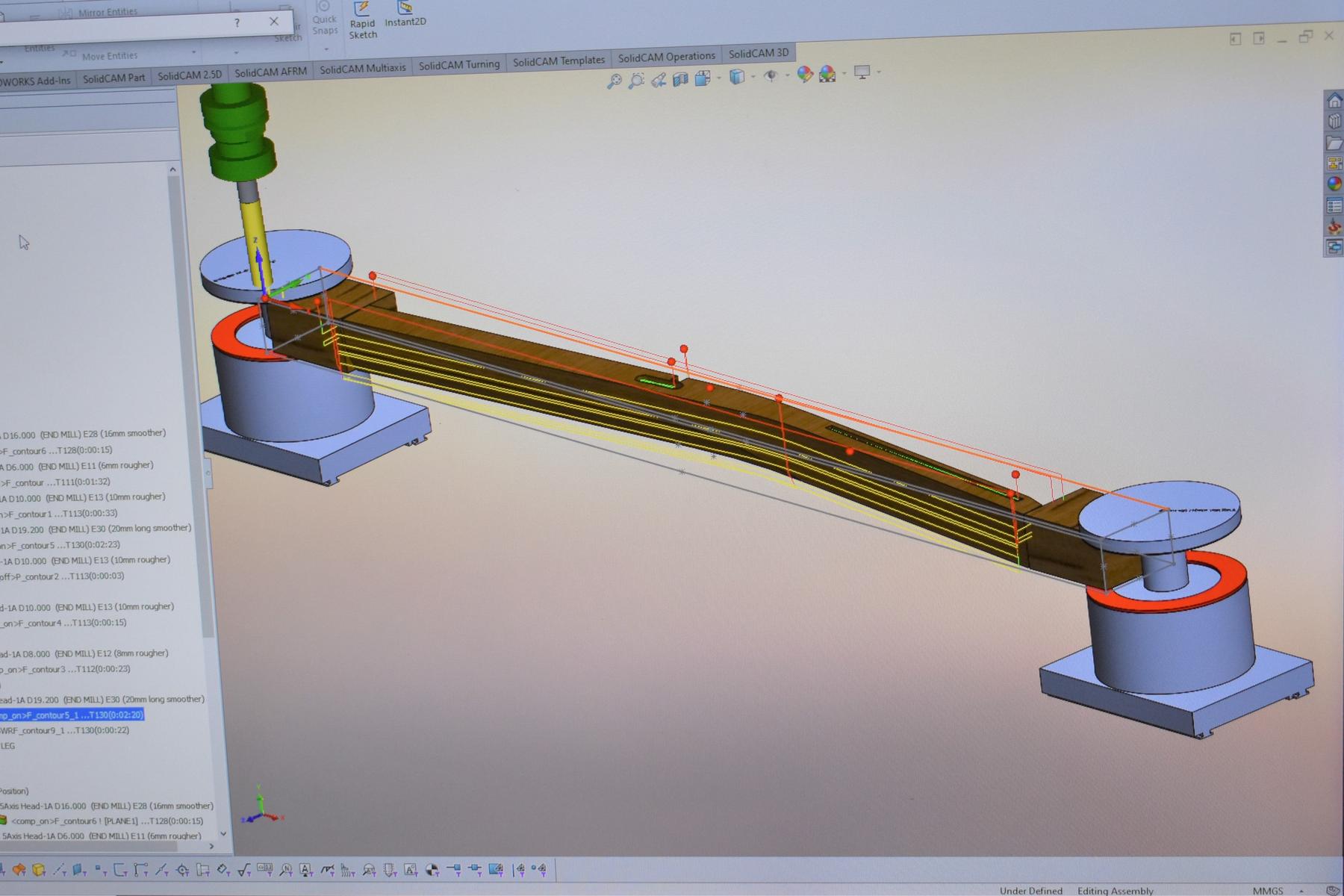Open dropdown arrow next to Hide/Show Items

click(x=787, y=75)
